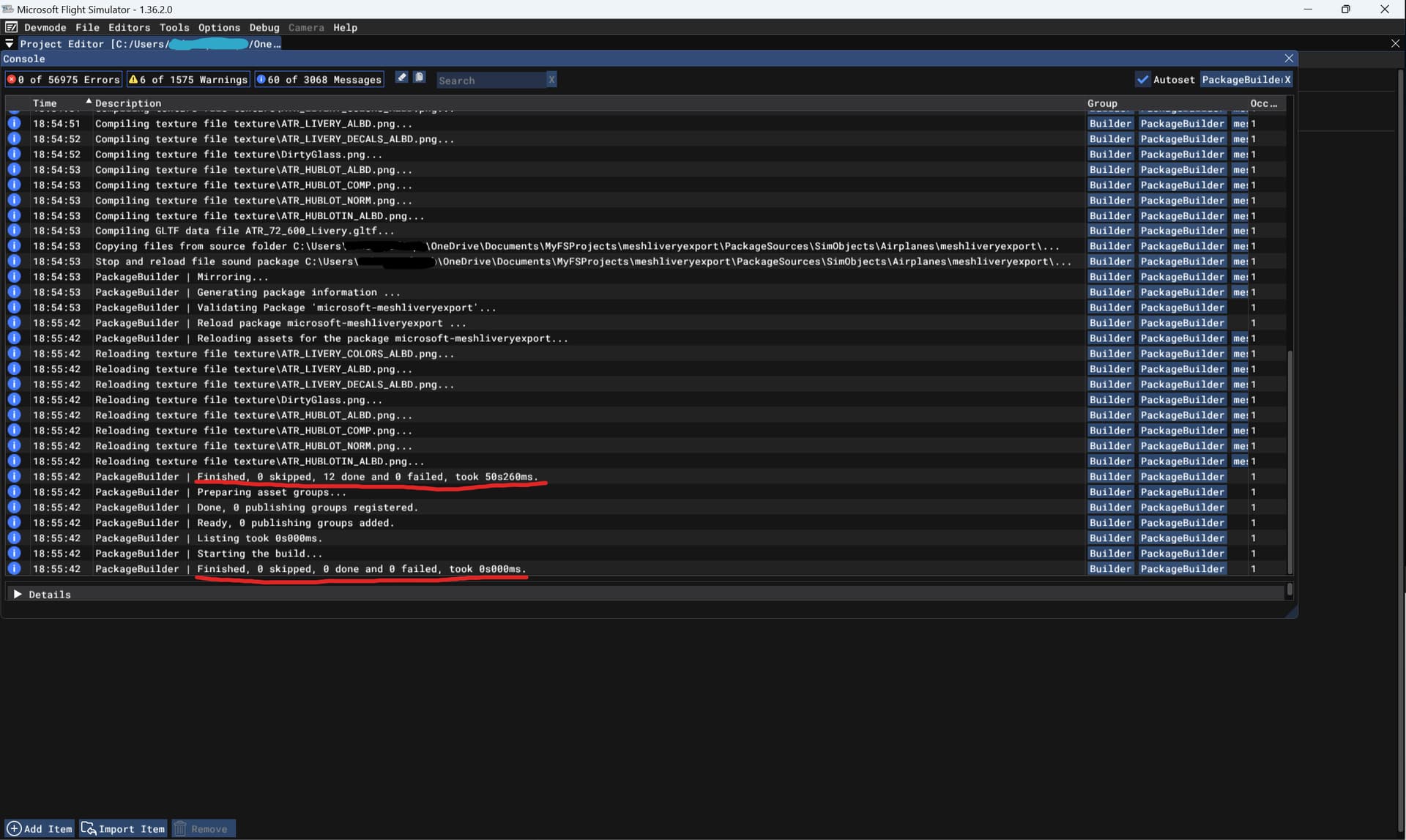Viewport: 1406px width, 840px height.
Task: Copy console messages via the copy icon
Action: tap(420, 76)
